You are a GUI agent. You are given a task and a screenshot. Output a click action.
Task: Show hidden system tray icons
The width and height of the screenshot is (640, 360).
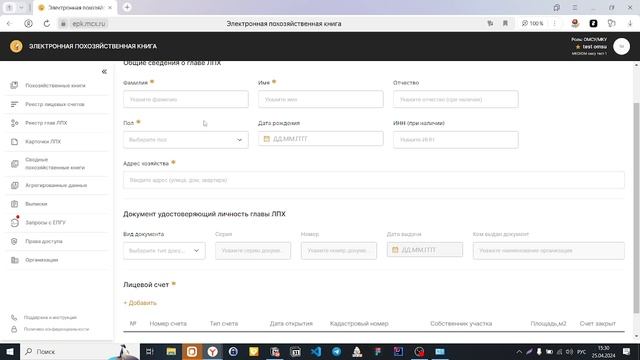click(519, 351)
